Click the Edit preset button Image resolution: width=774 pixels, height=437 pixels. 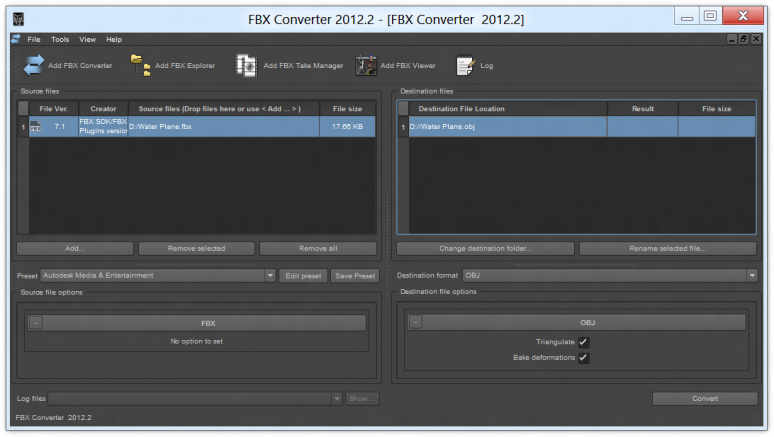(x=303, y=276)
